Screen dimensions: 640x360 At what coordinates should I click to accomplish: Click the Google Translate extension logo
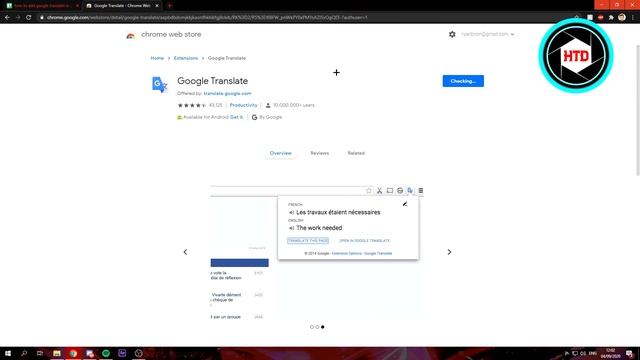click(160, 84)
